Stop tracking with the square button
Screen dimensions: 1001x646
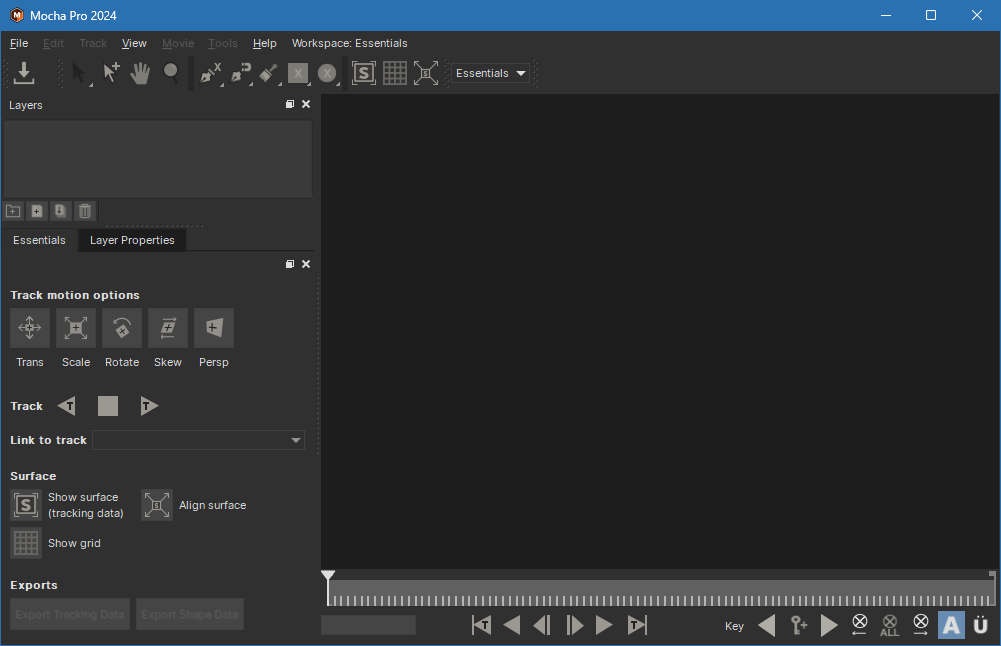coord(108,406)
